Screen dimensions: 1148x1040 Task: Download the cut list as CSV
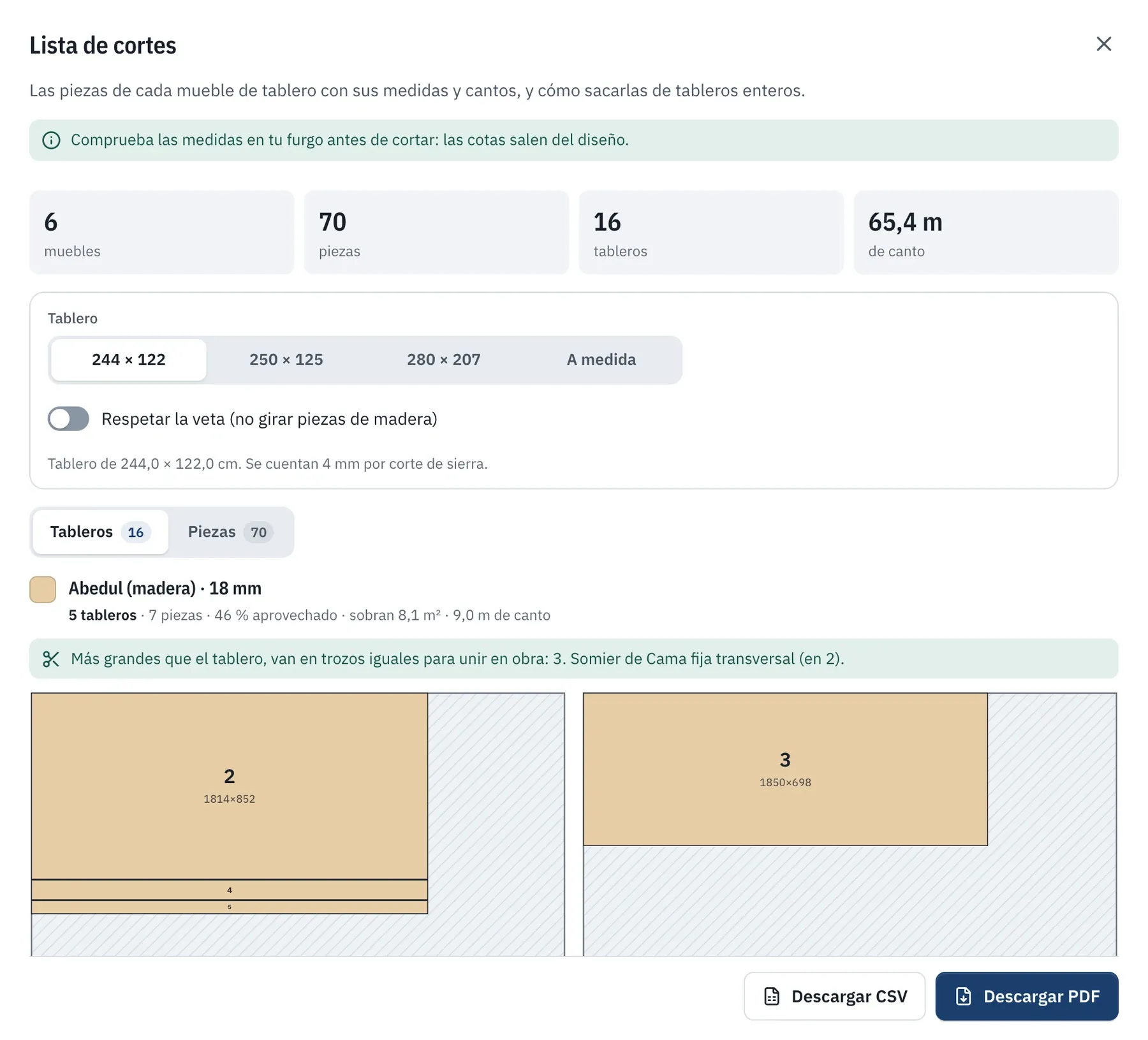click(x=834, y=996)
